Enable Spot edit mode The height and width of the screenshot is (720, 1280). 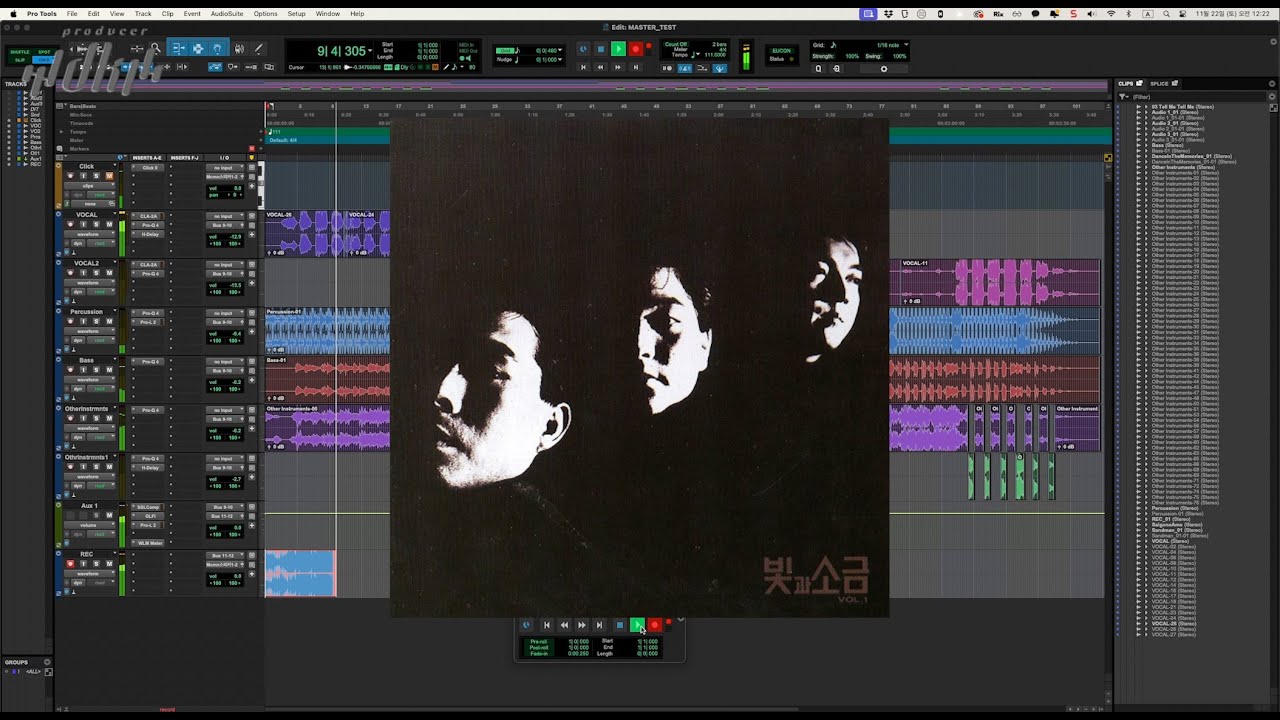tap(44, 51)
